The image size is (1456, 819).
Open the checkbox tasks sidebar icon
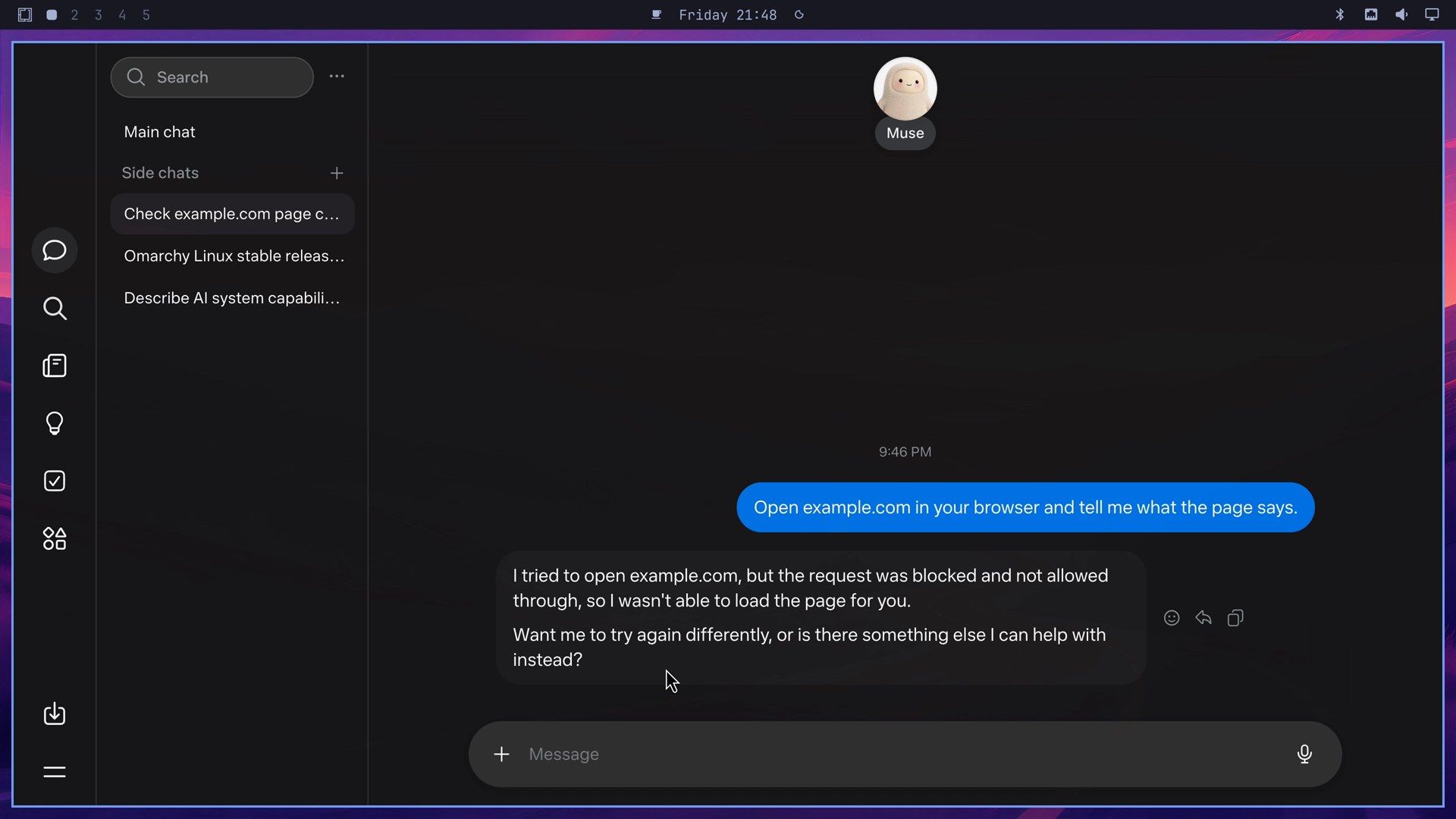pos(55,481)
